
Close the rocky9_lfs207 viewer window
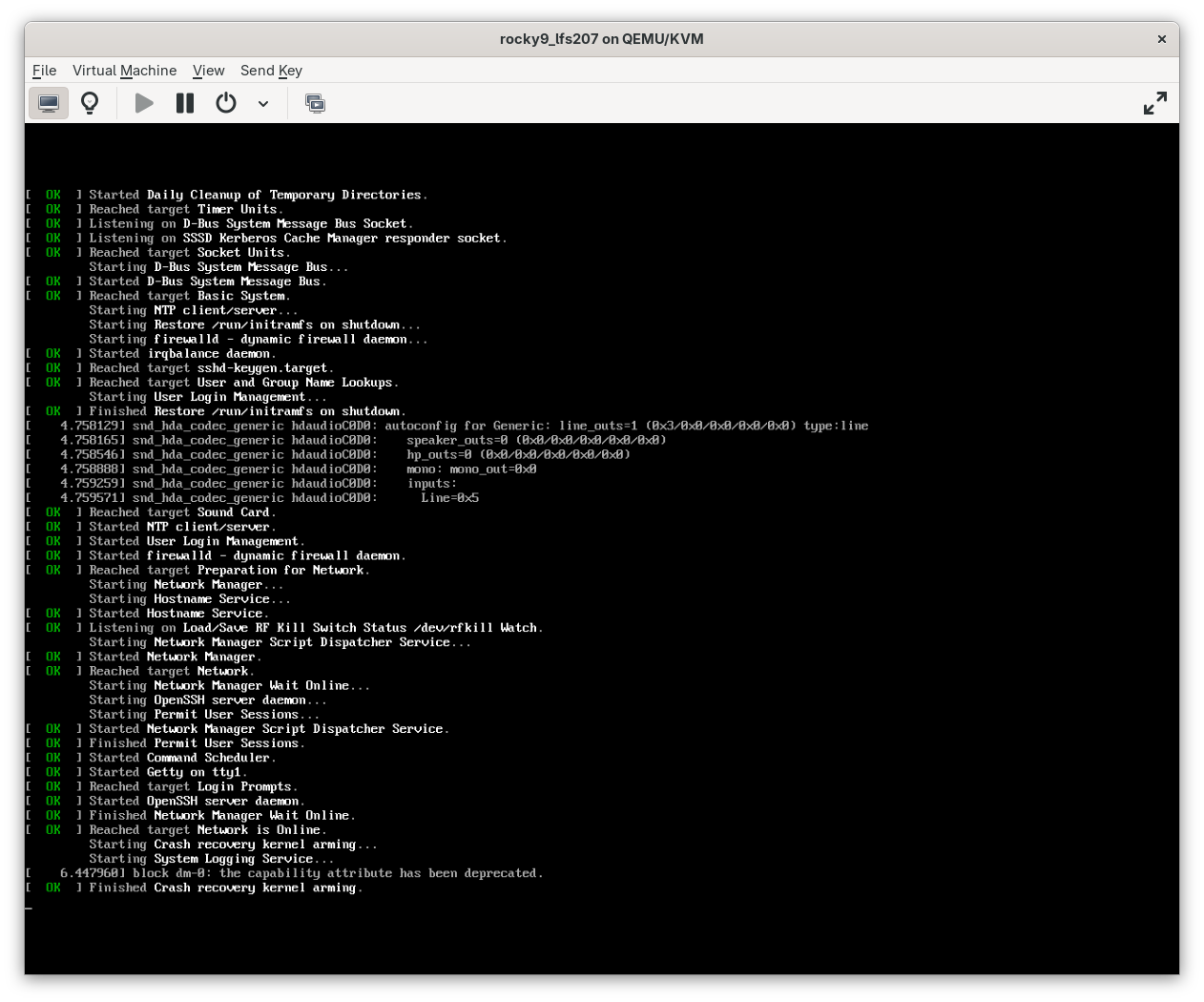click(x=1161, y=39)
